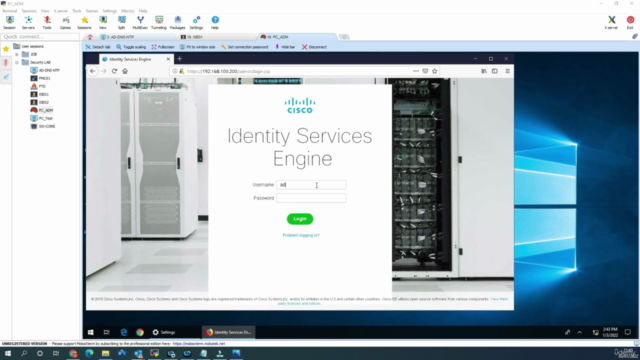
Task: Click Fit to window size
Action: point(197,47)
